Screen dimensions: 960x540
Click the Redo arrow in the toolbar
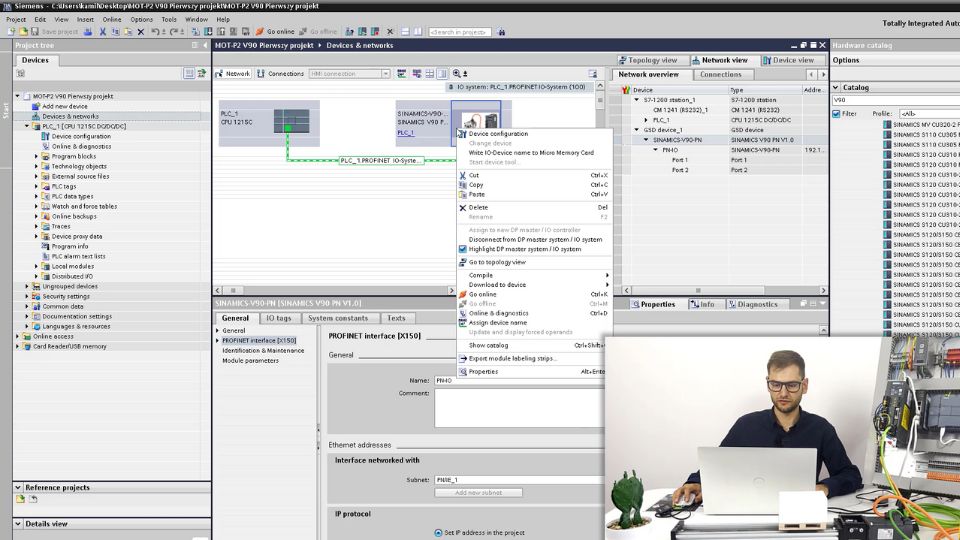point(174,31)
